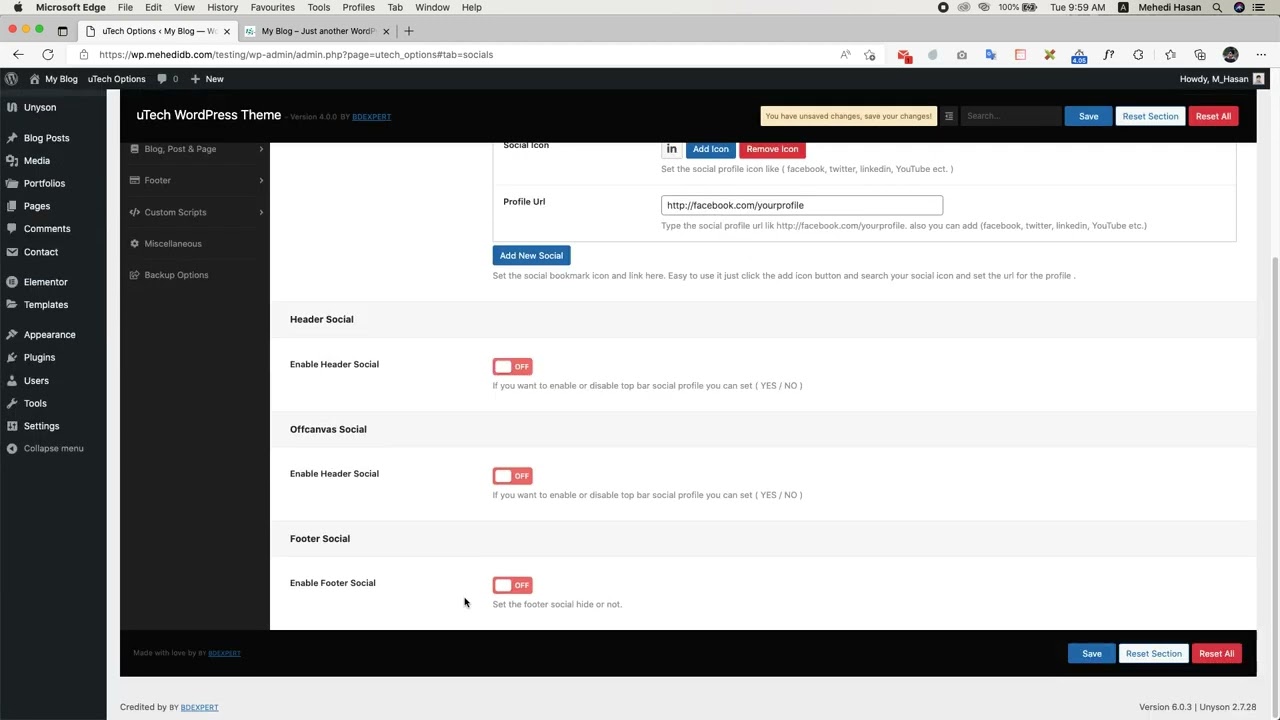Add page to favourites star icon
This screenshot has width=1280, height=720.
[870, 55]
